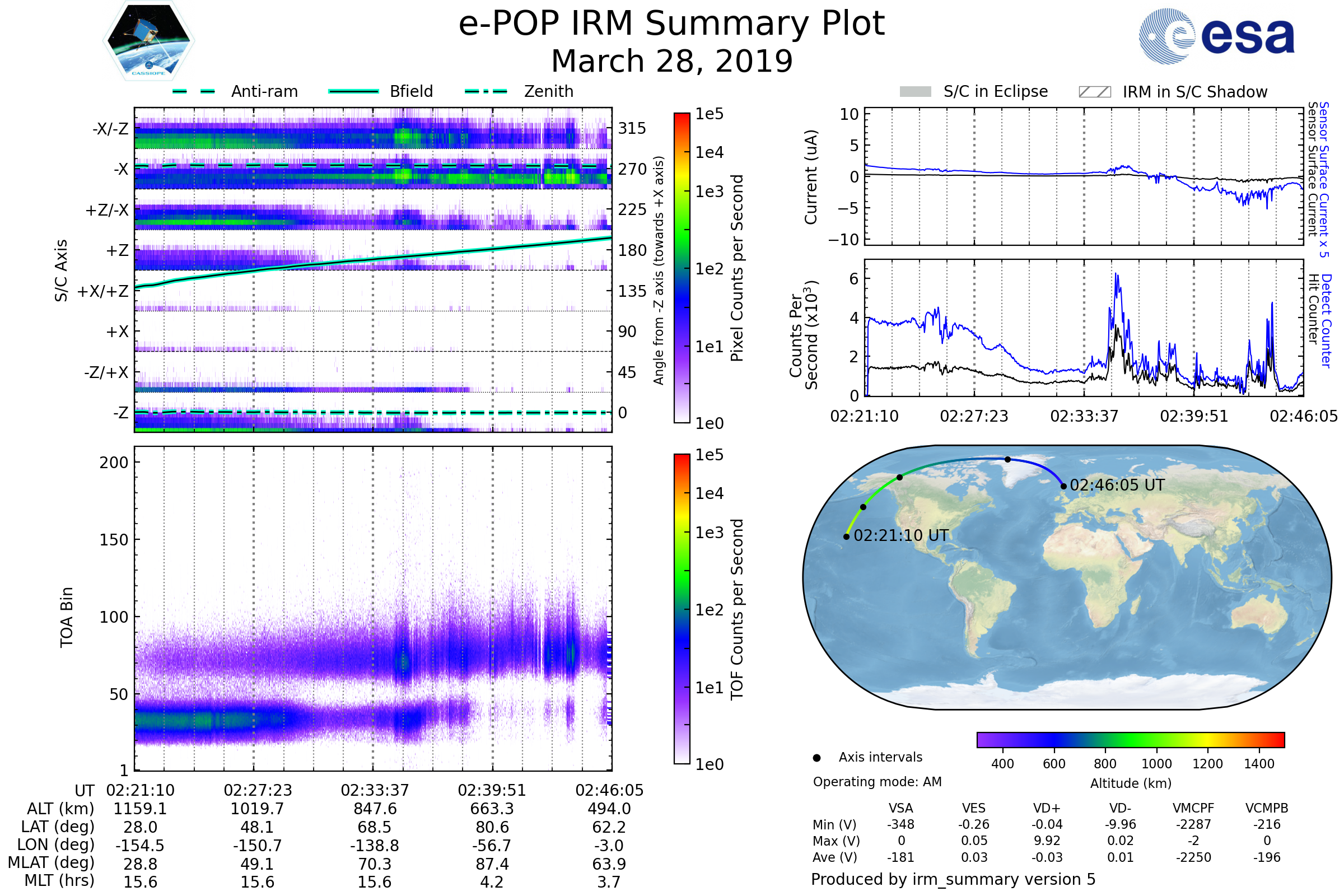This screenshot has height=896, width=1344.
Task: Click the 02:33:37 UT tick label under TOA plot
Action: click(375, 790)
